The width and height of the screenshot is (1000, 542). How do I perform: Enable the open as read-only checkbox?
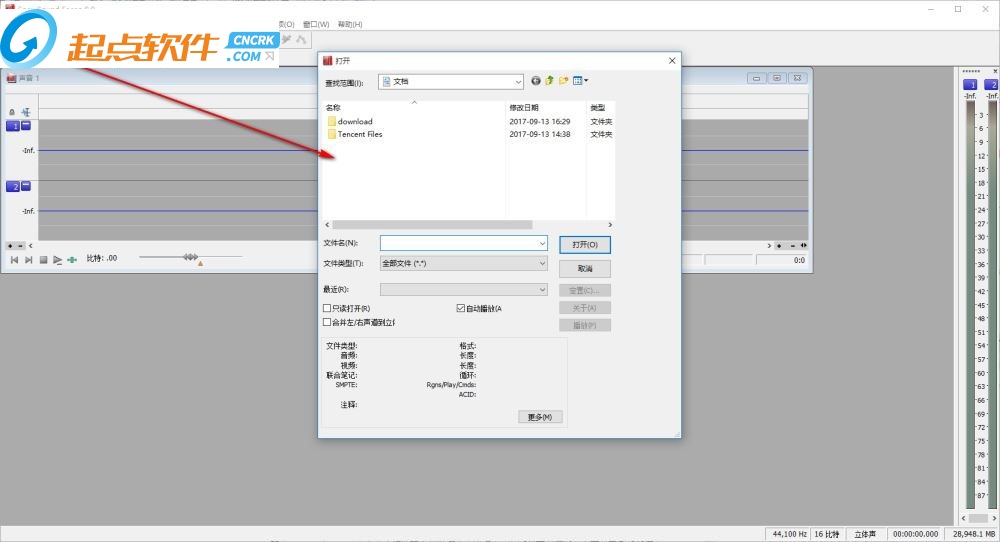tap(327, 309)
